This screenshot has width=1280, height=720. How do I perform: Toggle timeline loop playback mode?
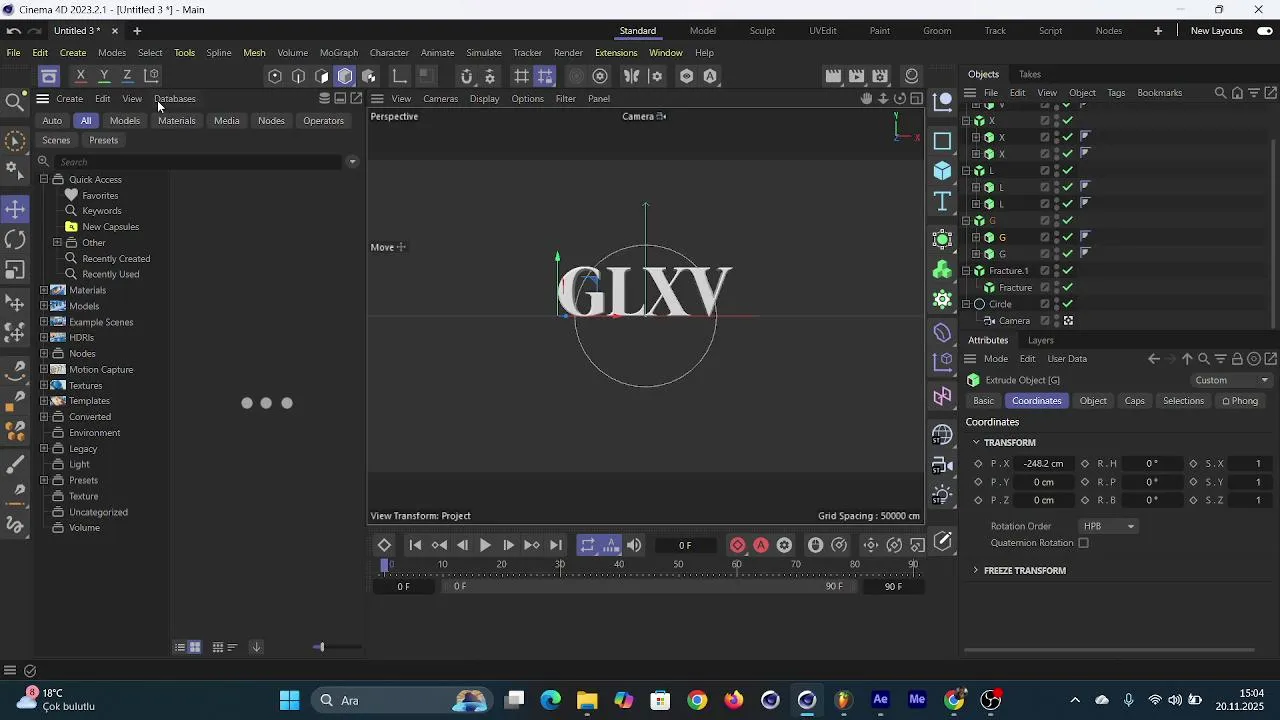tap(587, 545)
